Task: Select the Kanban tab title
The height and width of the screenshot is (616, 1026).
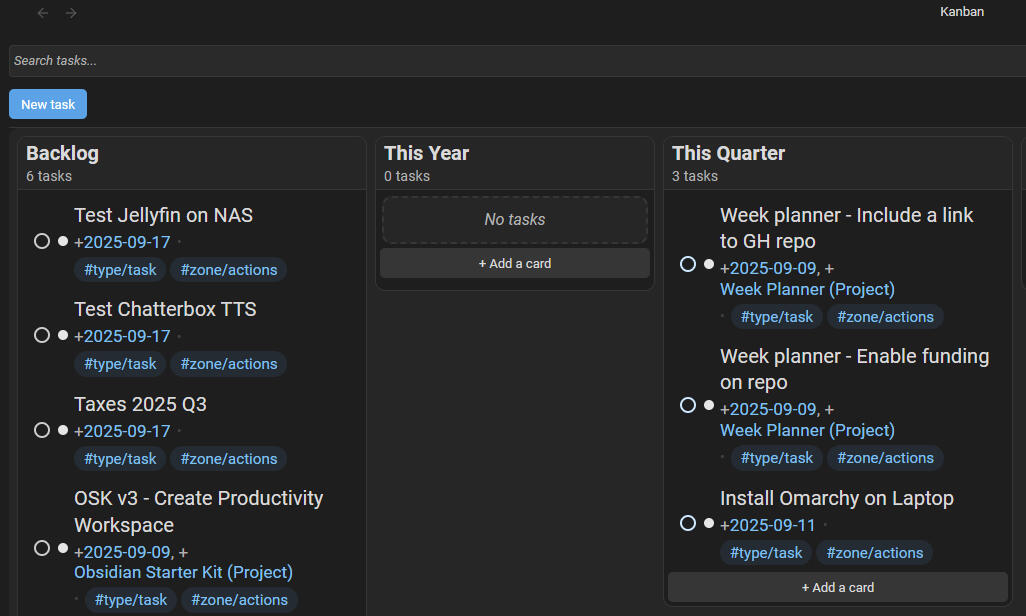Action: click(962, 12)
